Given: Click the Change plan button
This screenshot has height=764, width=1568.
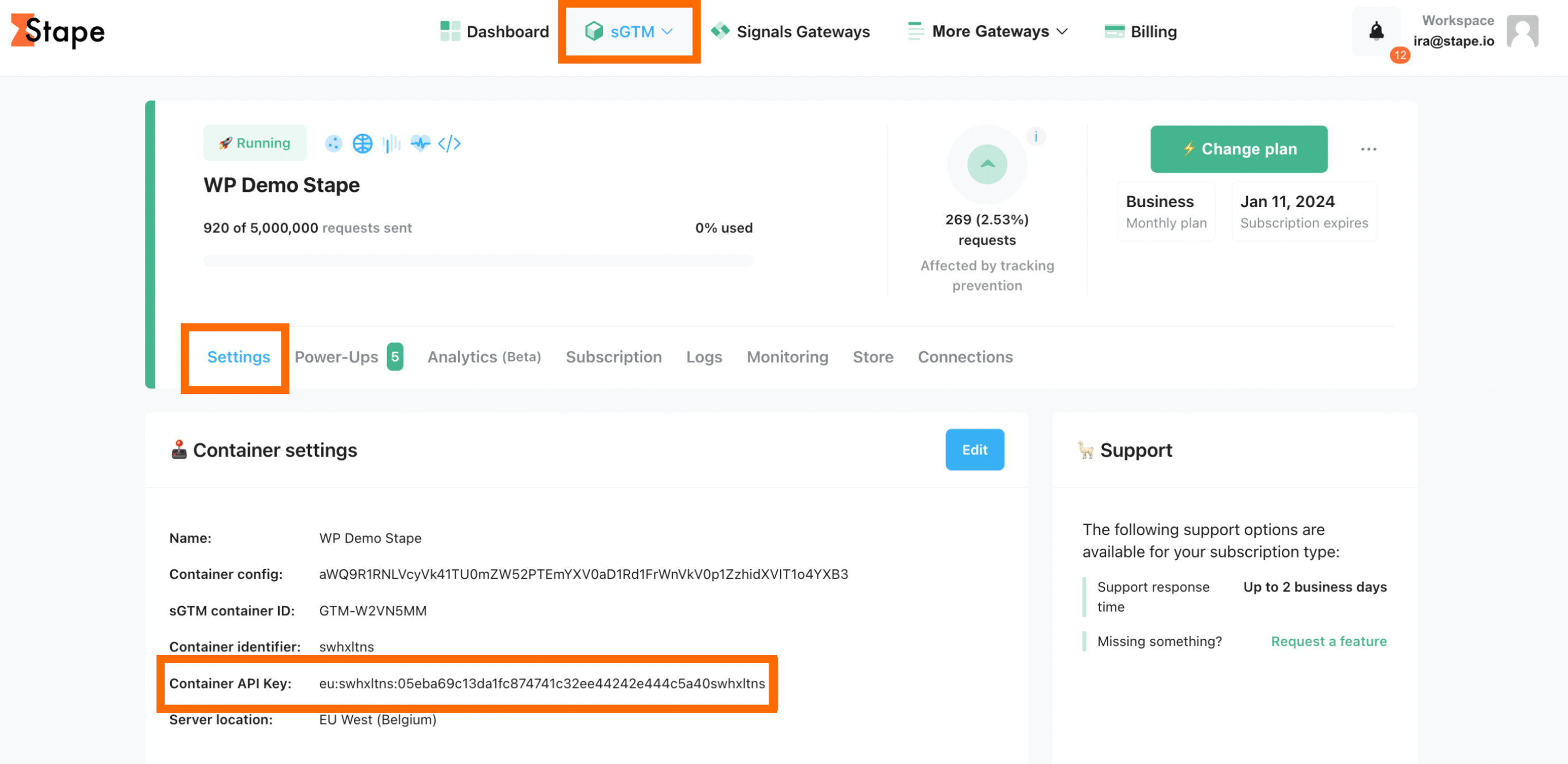Looking at the screenshot, I should [1239, 149].
